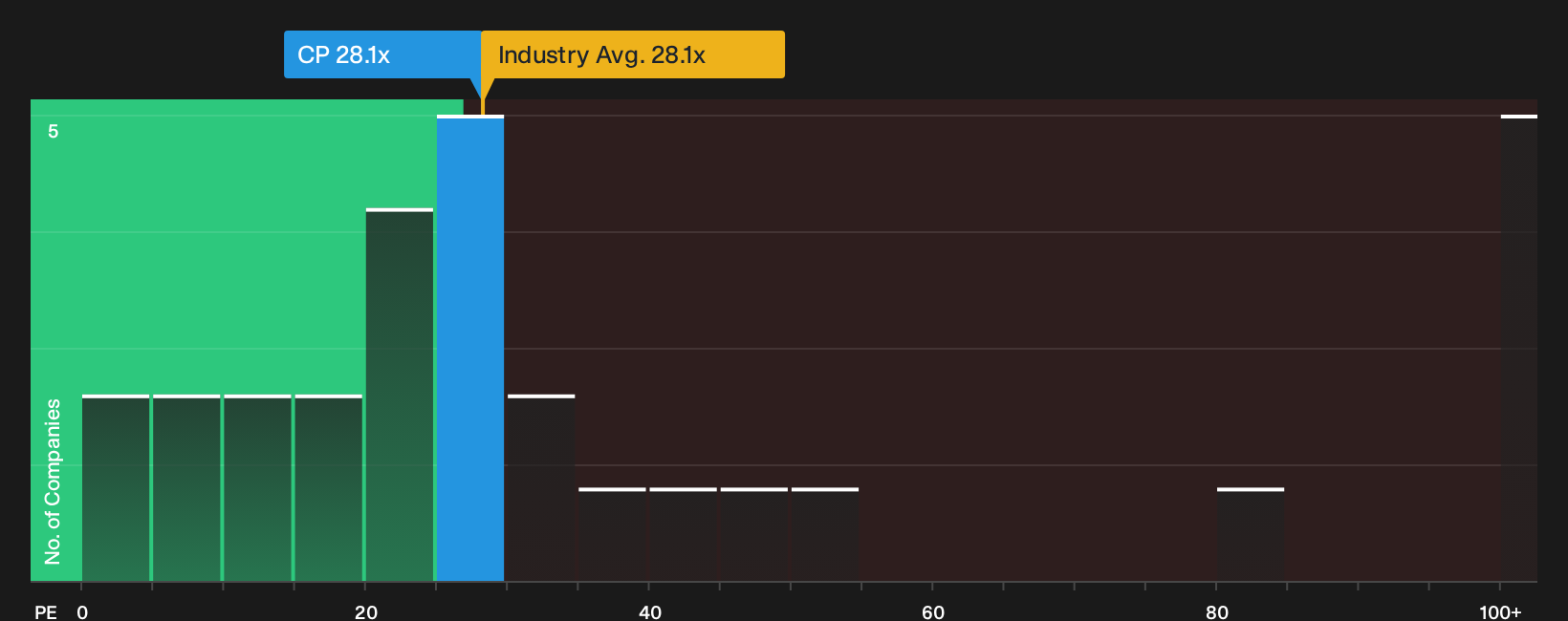Click the x-axis tick label '20'
Viewport: 1568px width, 621px height.
pos(366,612)
